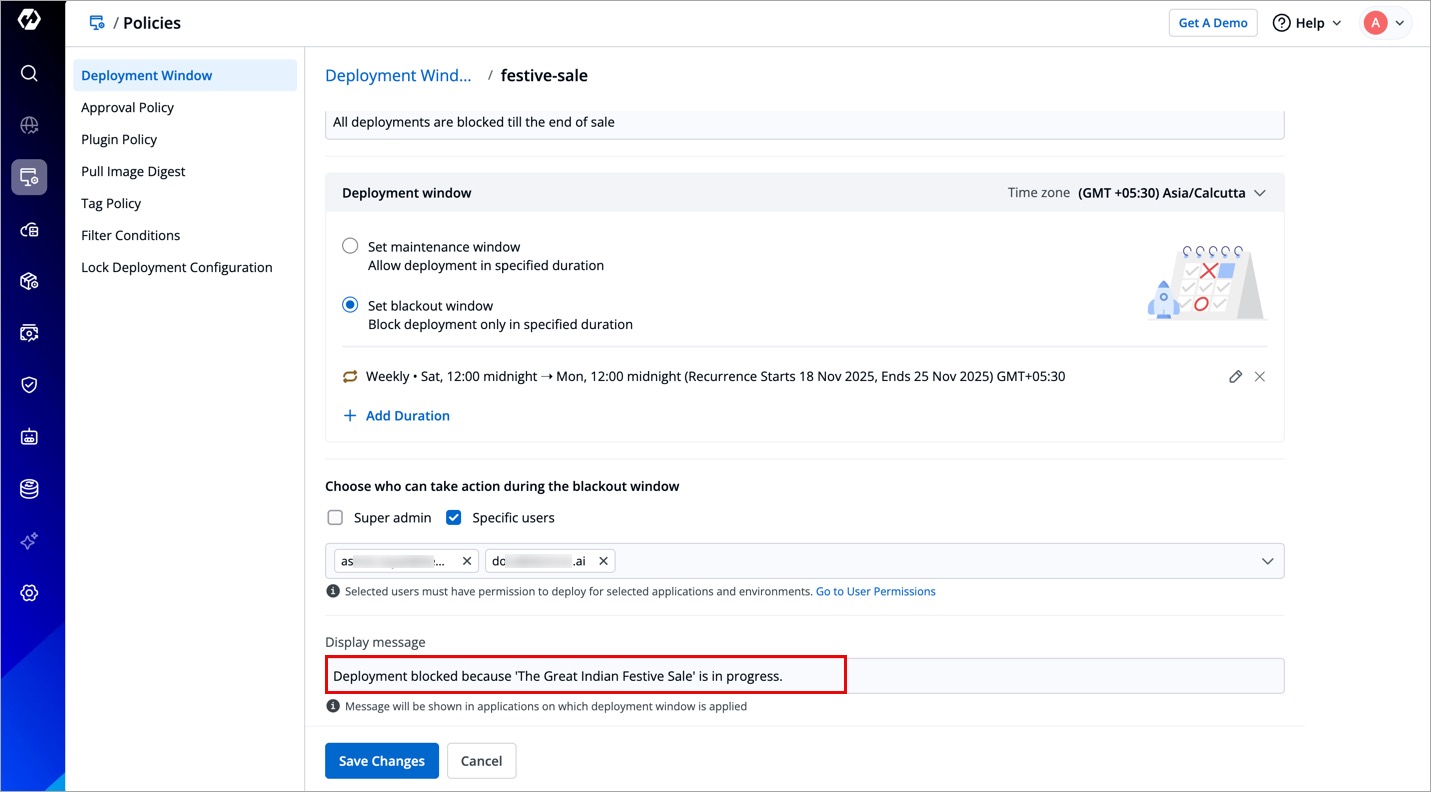Click the pencil edit icon for weekly duration
The height and width of the screenshot is (792, 1431).
1235,377
